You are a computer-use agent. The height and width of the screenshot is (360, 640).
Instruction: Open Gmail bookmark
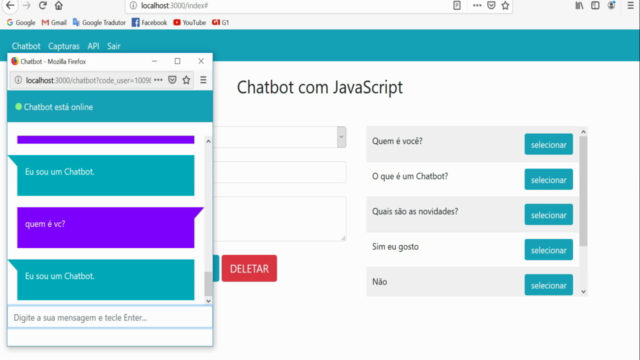[x=54, y=22]
